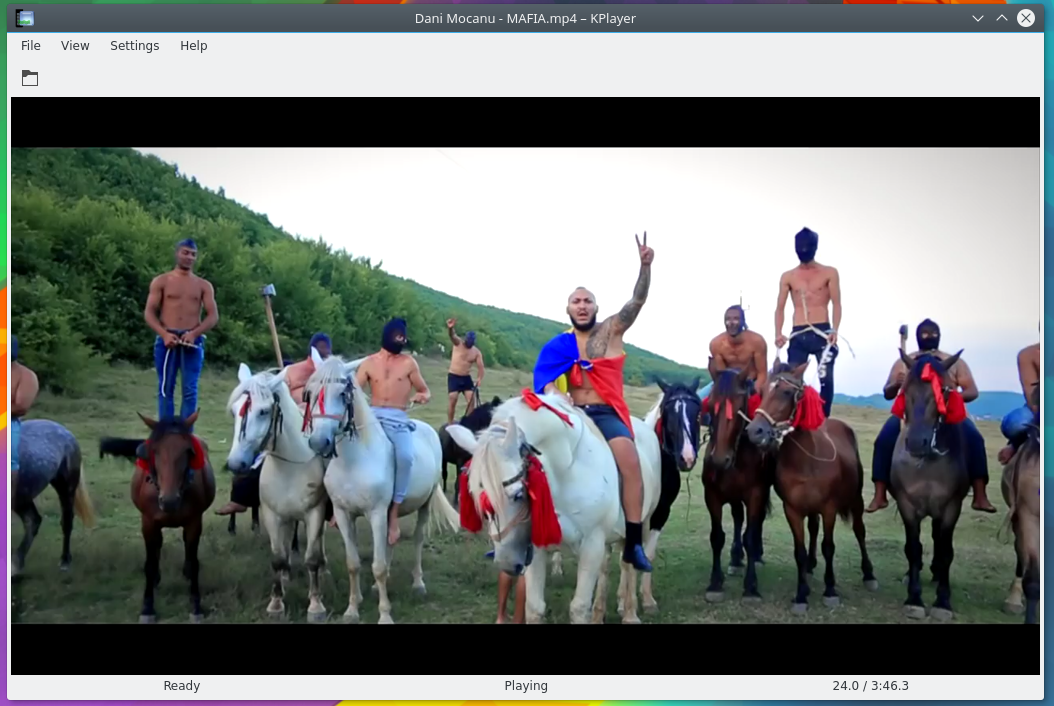Viewport: 1054px width, 706px height.
Task: Close the KPlayer window
Action: pos(1026,18)
